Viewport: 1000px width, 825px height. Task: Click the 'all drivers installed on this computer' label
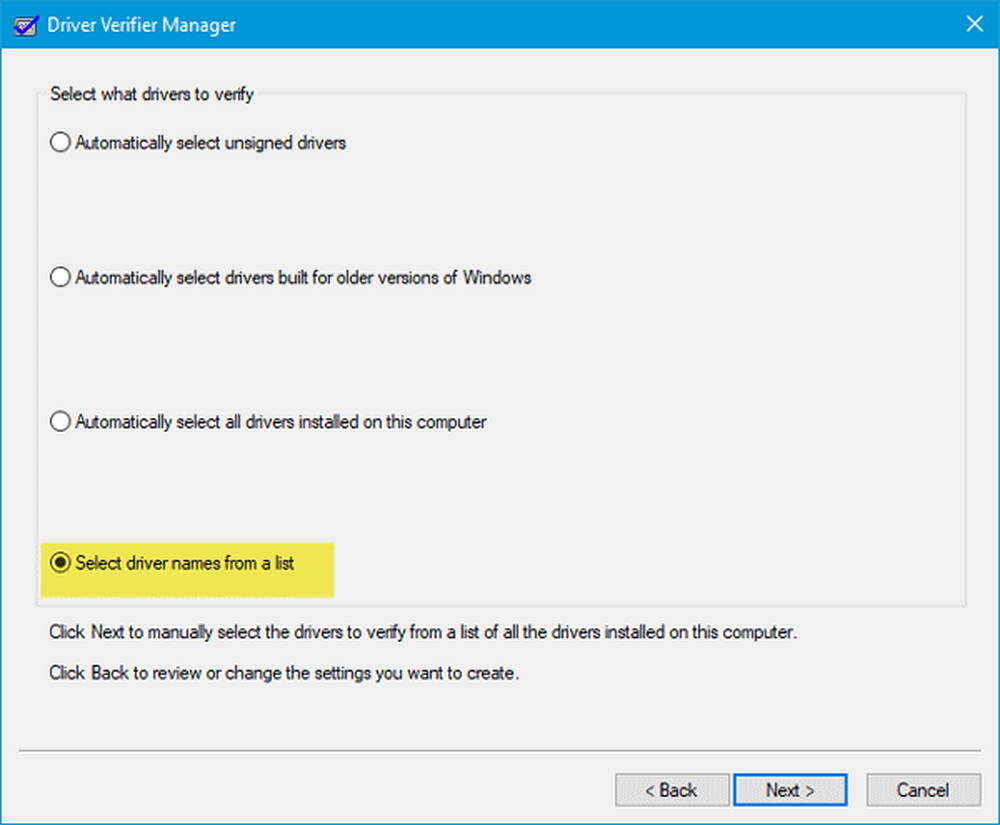[281, 422]
